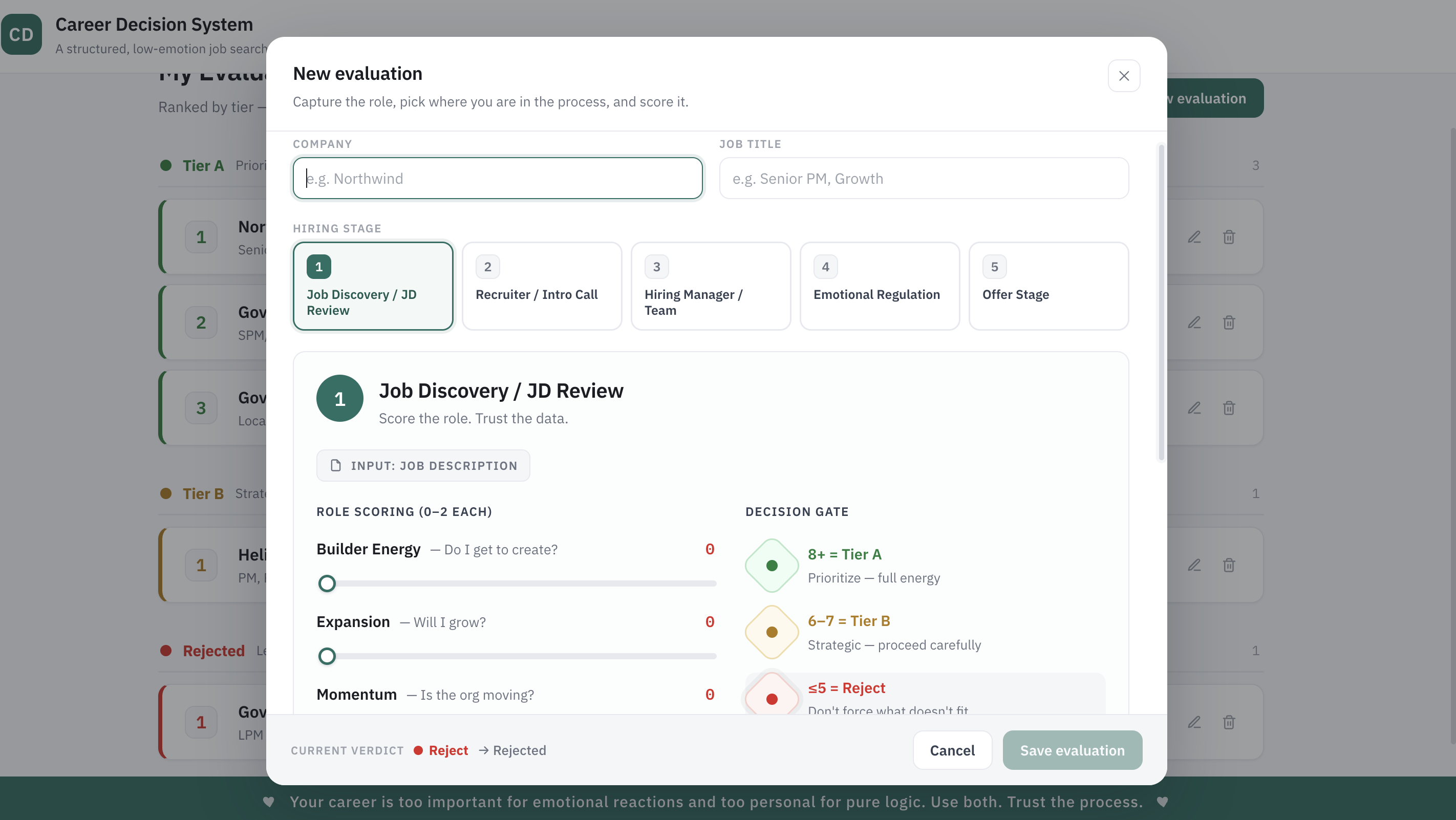Click the CD app logo icon
Viewport: 1456px width, 820px height.
pyautogui.click(x=22, y=34)
